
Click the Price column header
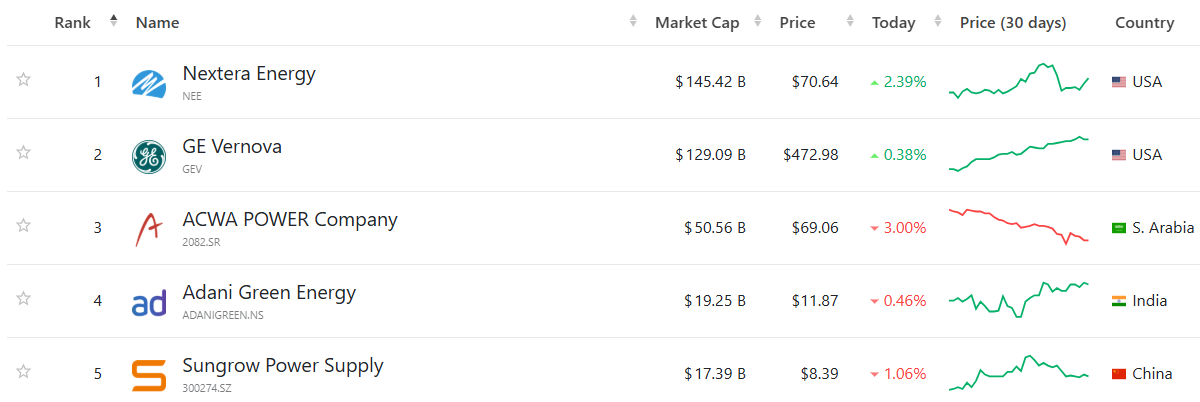tap(797, 23)
